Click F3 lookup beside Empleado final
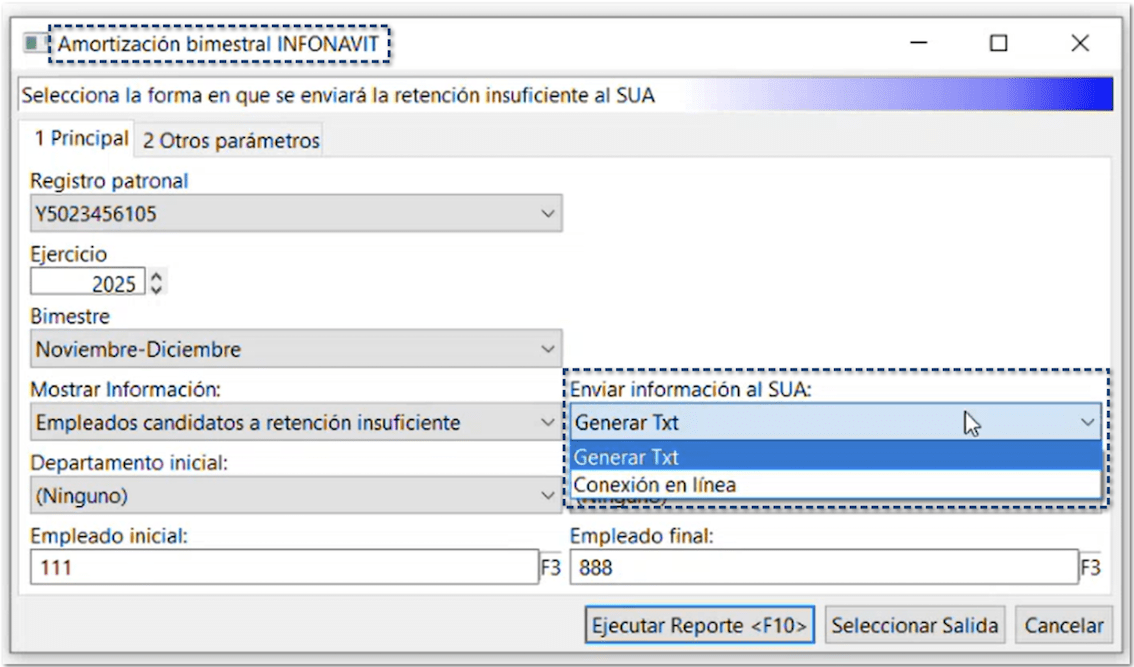 1090,568
